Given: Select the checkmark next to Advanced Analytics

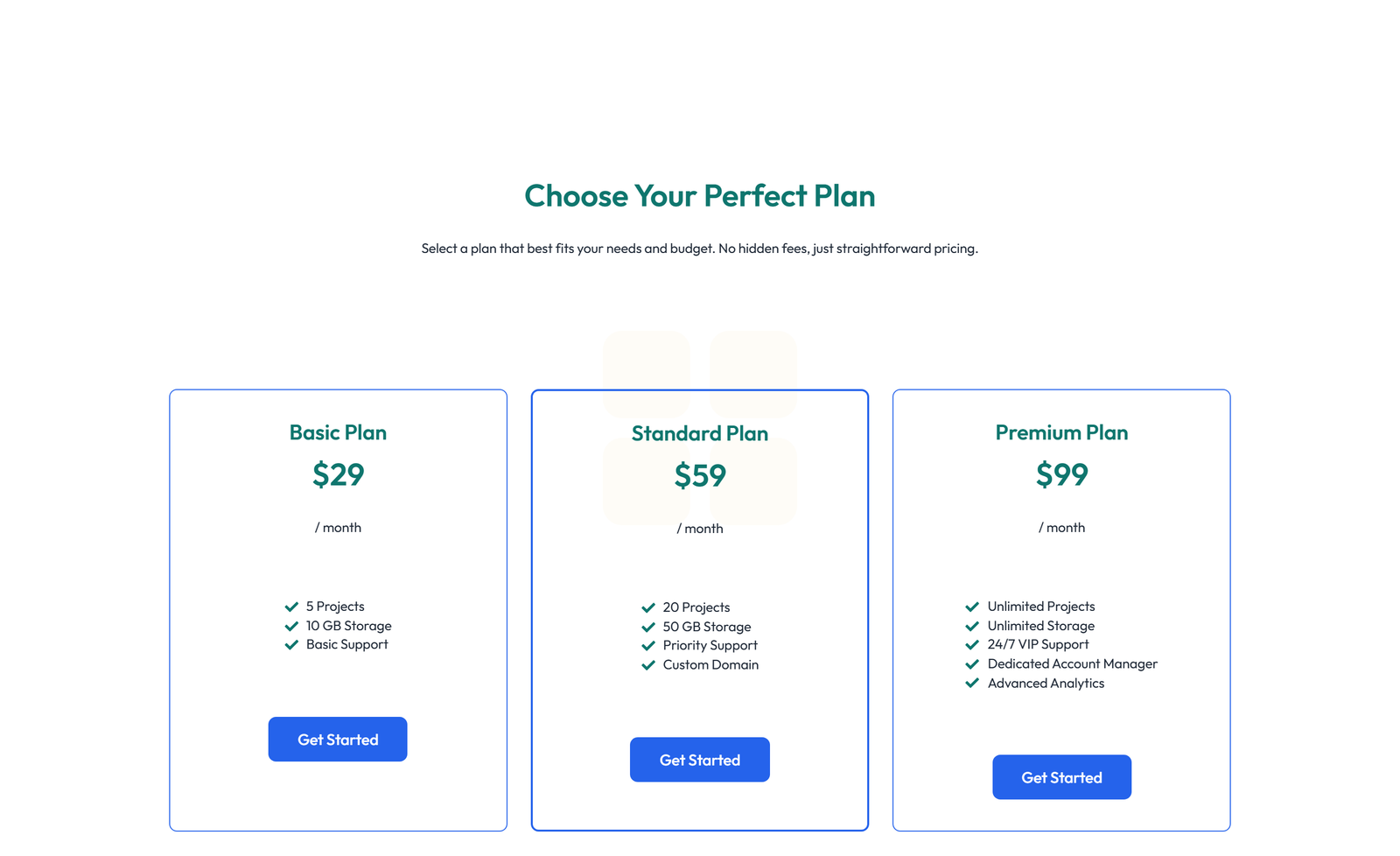Looking at the screenshot, I should pos(972,683).
